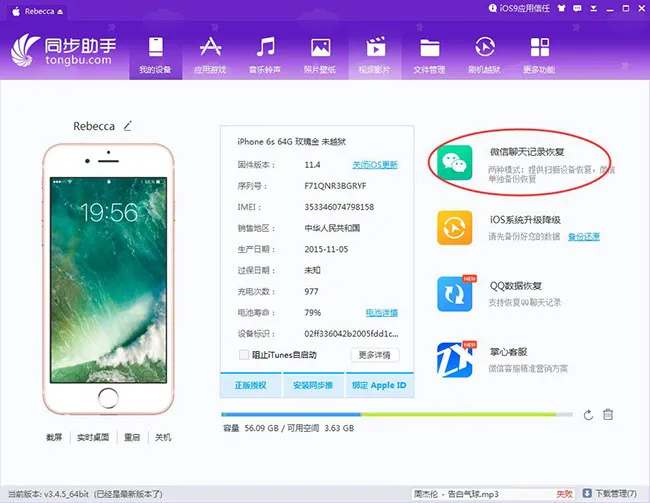Switch to the 音乐铃声 tab
This screenshot has height=503, width=650.
(265, 56)
